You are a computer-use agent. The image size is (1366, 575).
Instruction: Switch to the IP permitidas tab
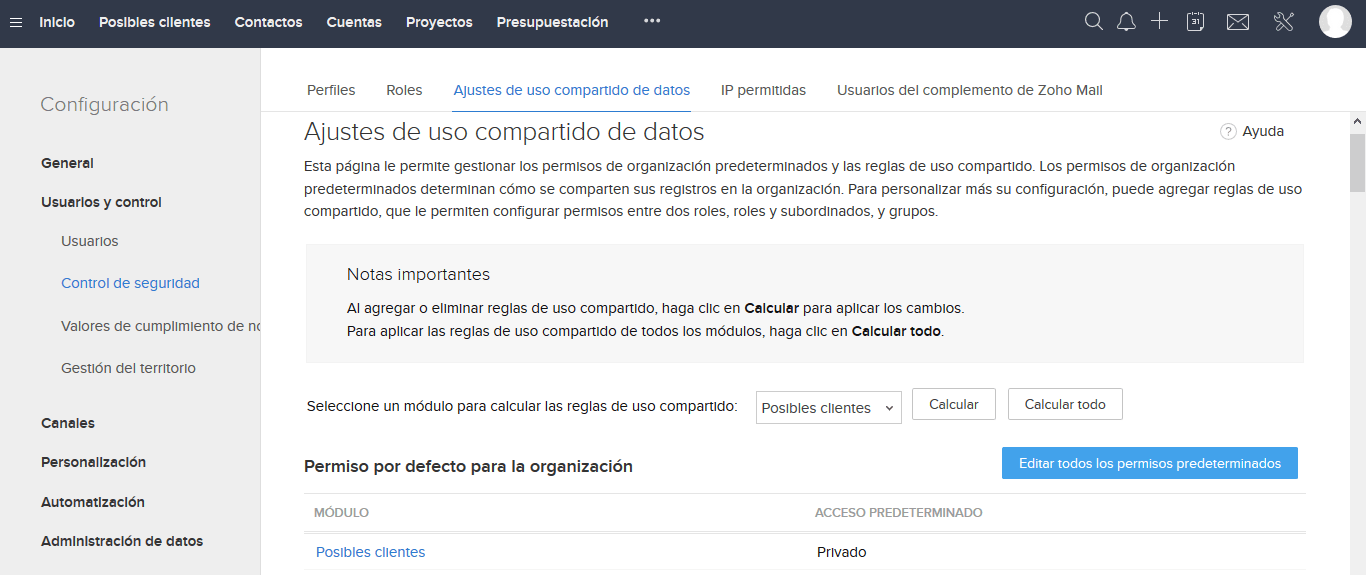pos(763,90)
